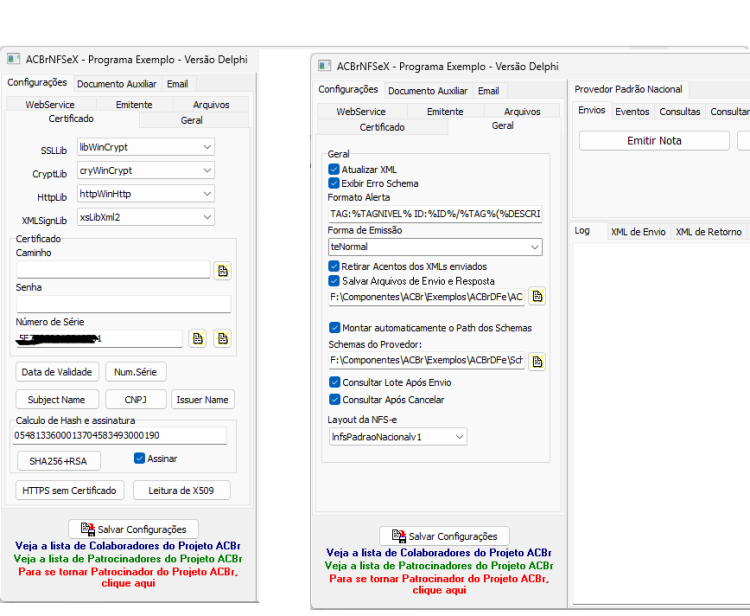Click the Issuer Name button

click(x=202, y=399)
